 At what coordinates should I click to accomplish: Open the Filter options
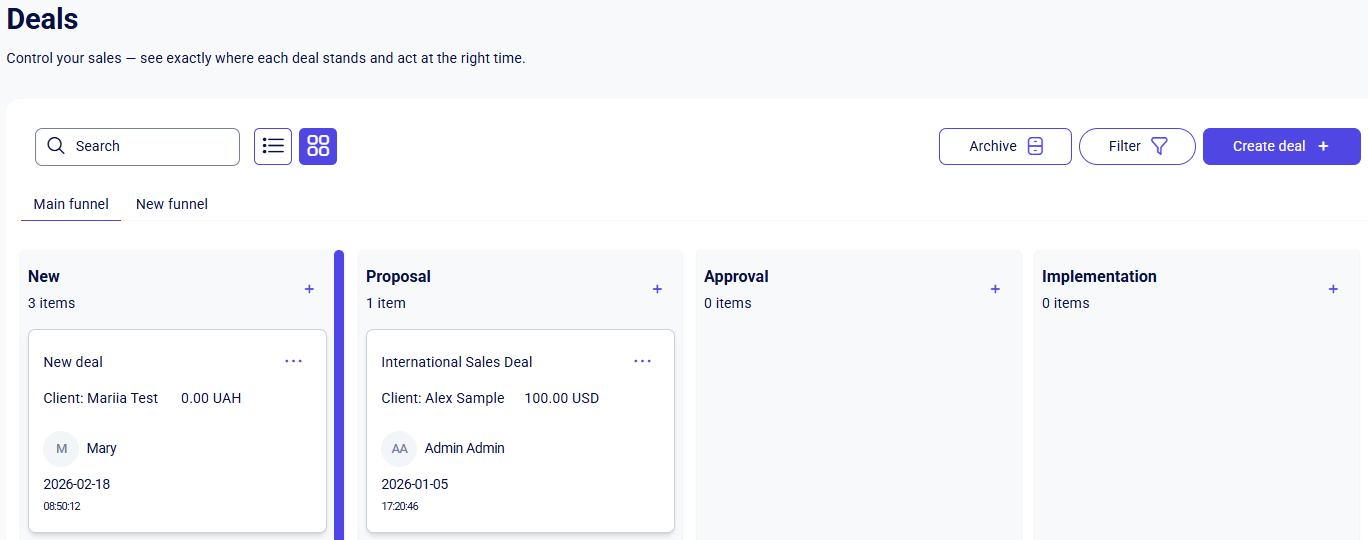[x=1137, y=146]
